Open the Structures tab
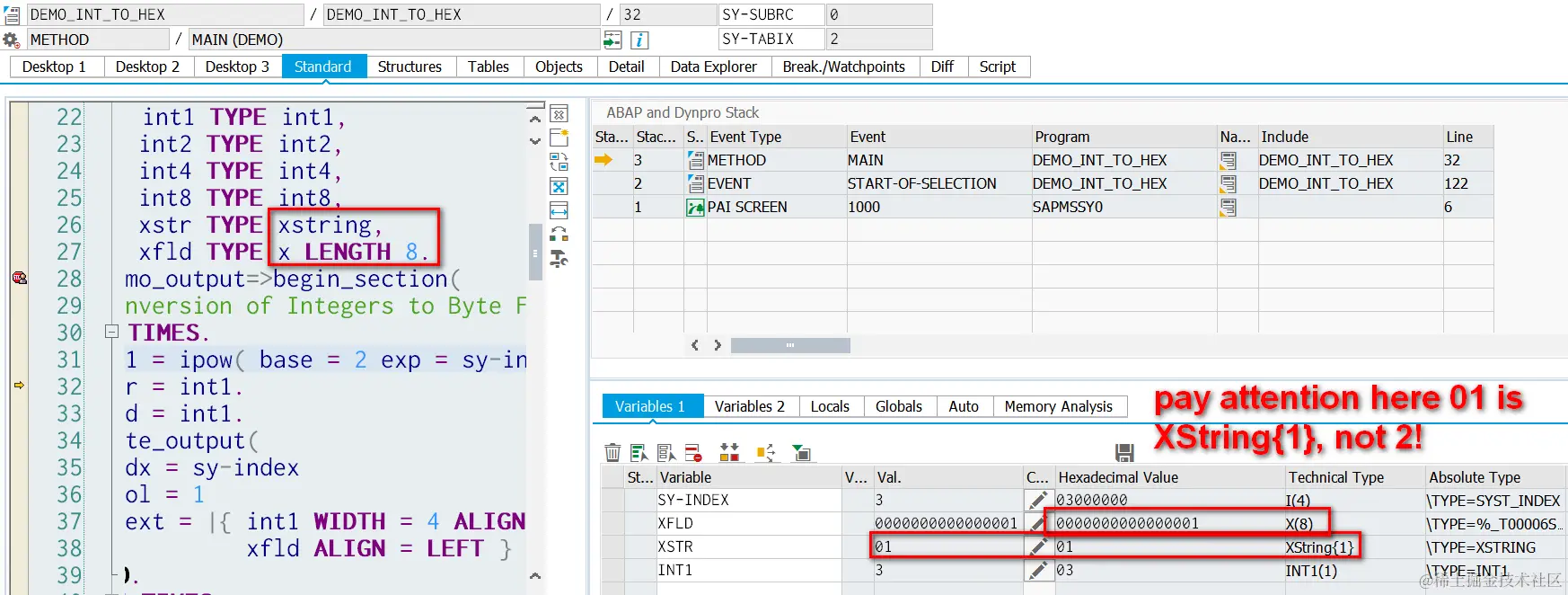The width and height of the screenshot is (1568, 595). click(410, 67)
